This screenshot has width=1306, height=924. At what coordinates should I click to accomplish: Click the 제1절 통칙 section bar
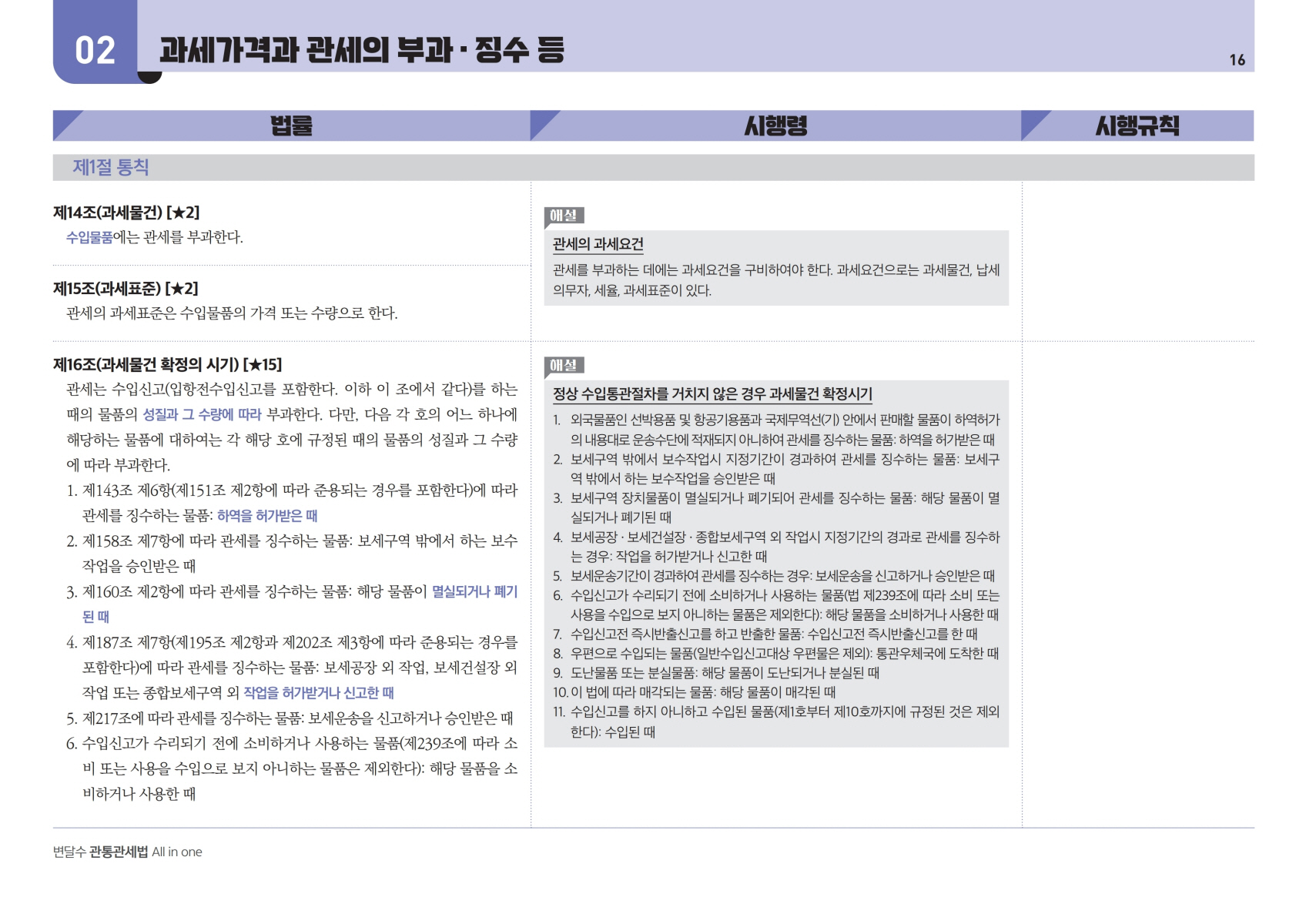pos(111,167)
